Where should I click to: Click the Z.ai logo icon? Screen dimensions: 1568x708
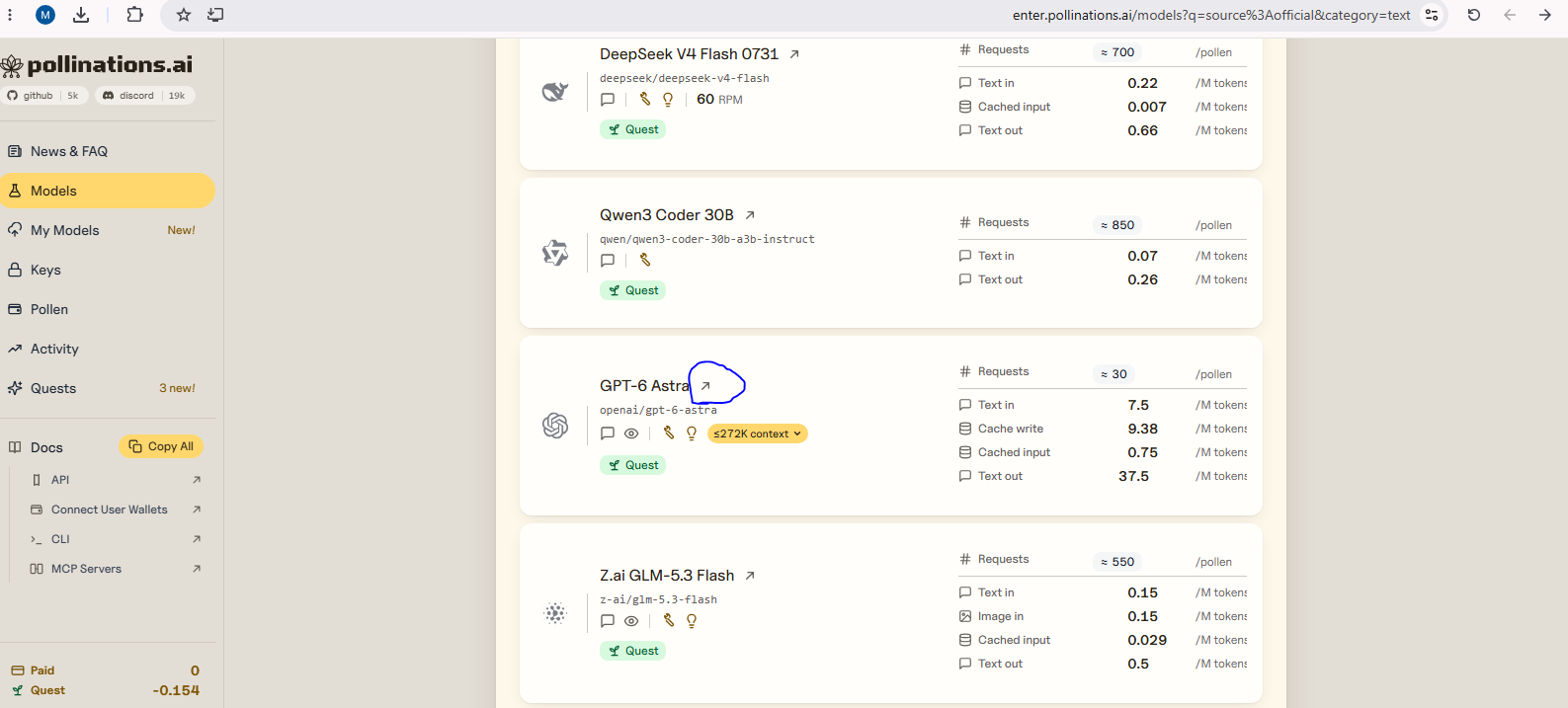click(x=555, y=613)
